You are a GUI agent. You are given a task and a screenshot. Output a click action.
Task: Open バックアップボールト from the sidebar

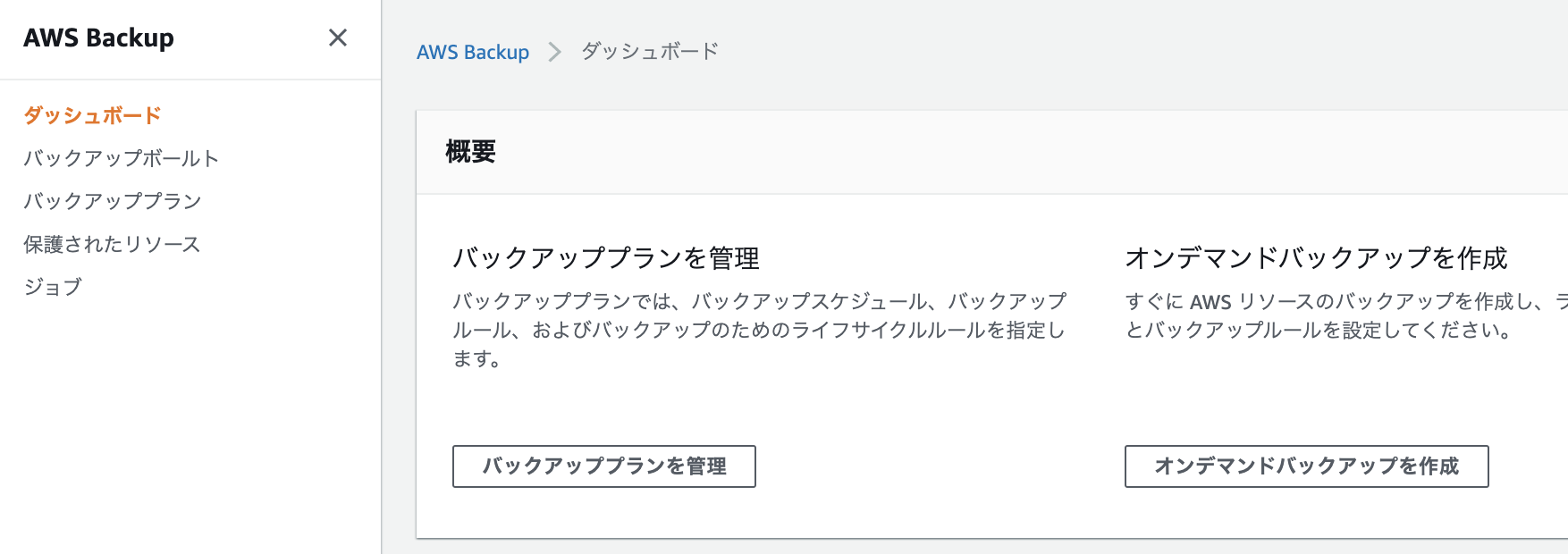(x=121, y=158)
